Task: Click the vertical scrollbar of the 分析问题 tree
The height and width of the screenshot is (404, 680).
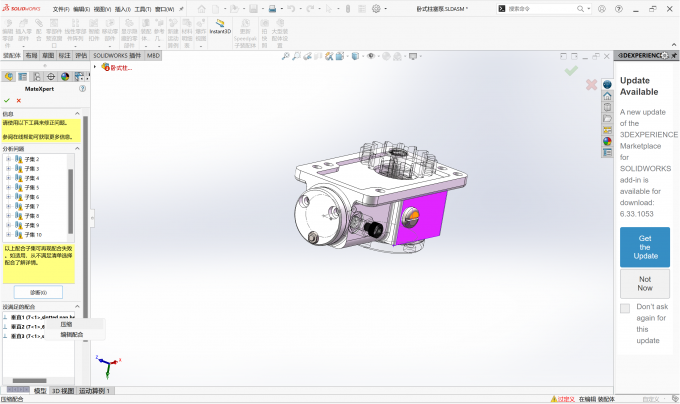Action: pyautogui.click(x=70, y=201)
